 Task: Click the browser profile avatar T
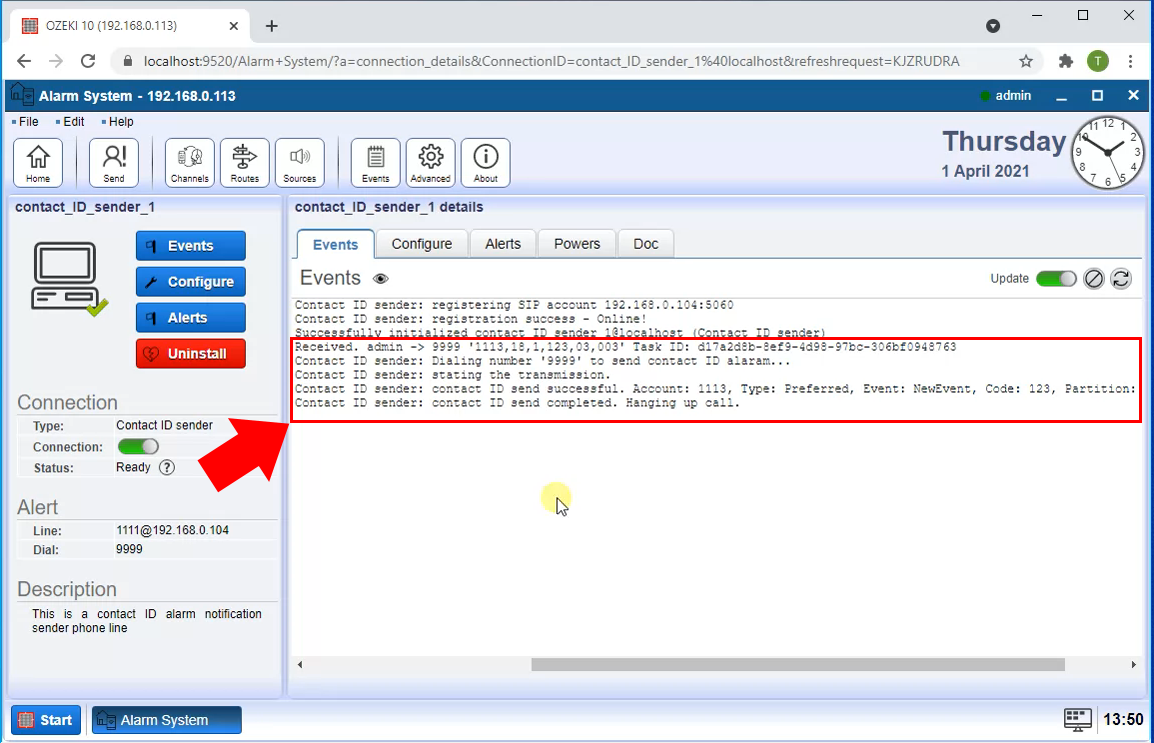tap(1098, 61)
